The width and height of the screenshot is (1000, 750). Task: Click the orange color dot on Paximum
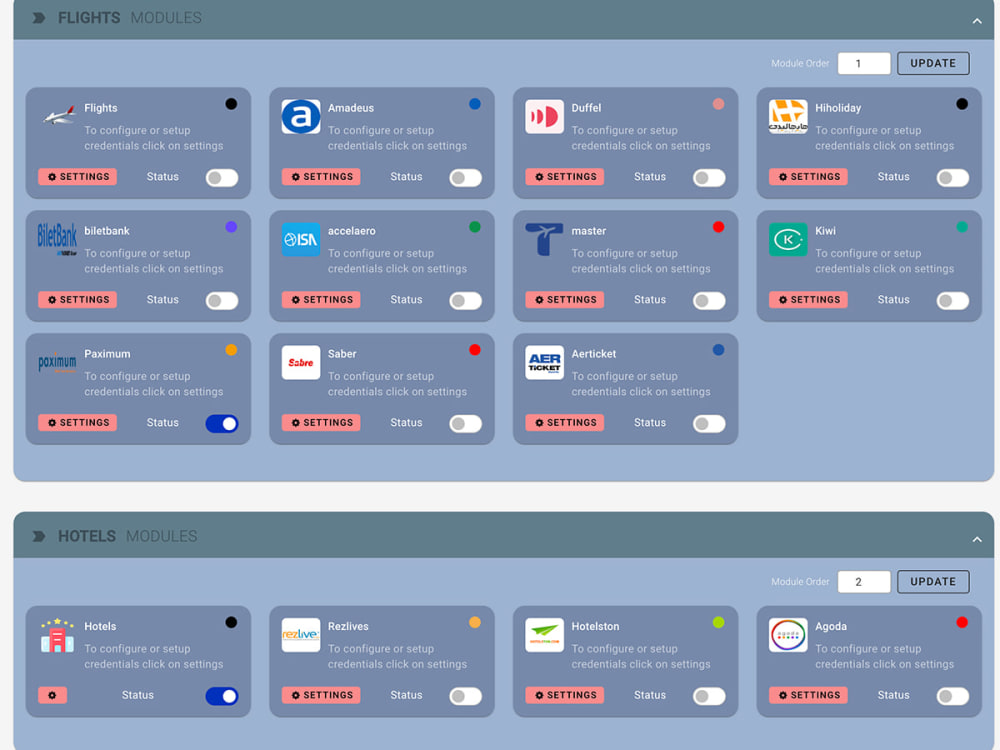(x=231, y=350)
